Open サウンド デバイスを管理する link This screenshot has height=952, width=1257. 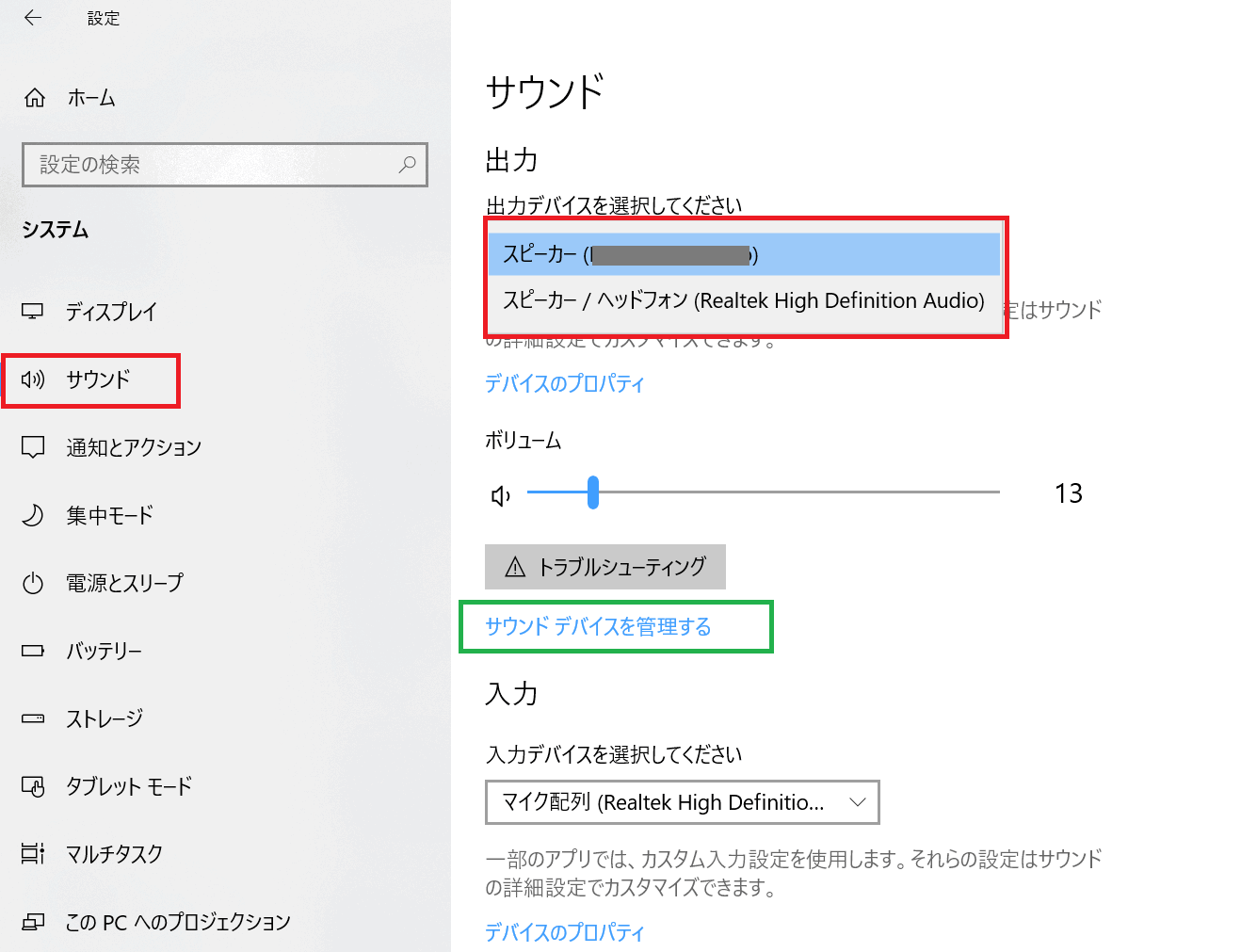[598, 627]
